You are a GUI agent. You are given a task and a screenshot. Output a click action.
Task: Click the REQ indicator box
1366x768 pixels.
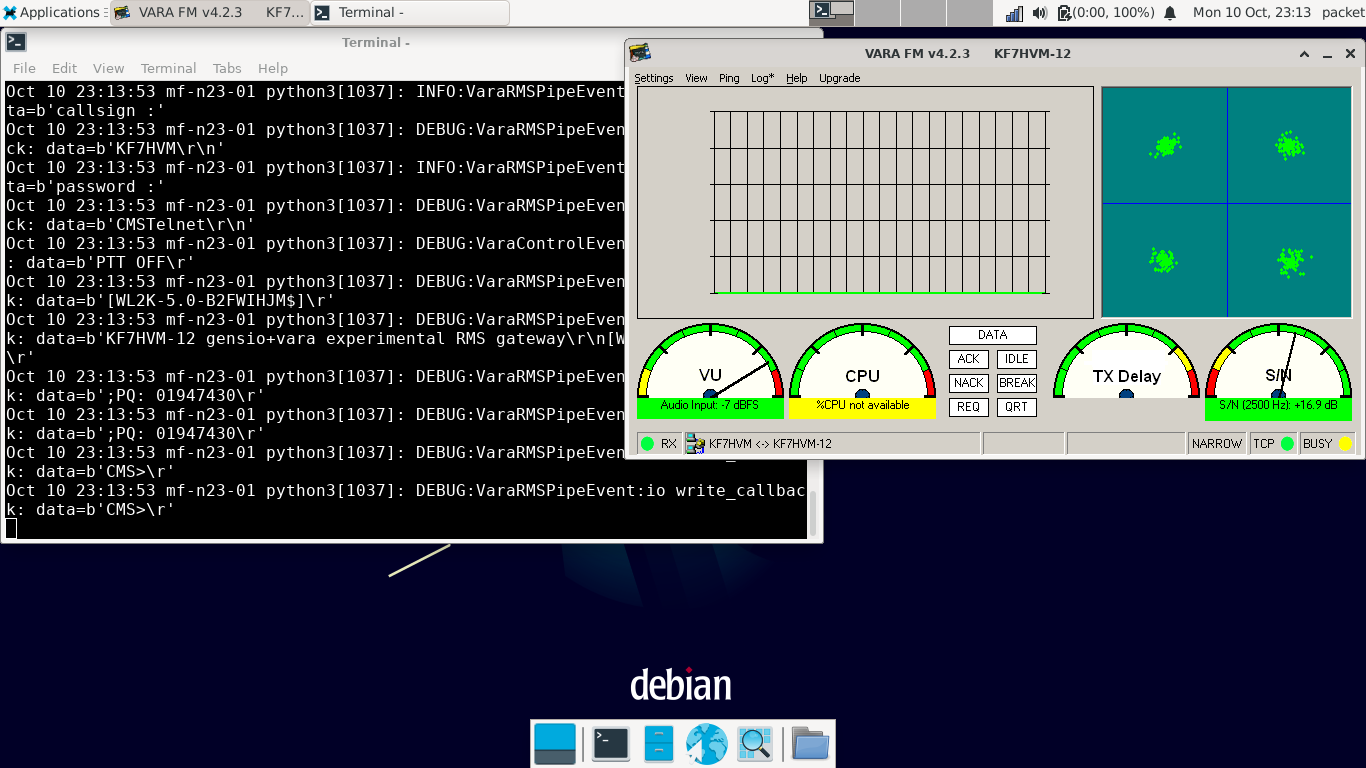969,407
